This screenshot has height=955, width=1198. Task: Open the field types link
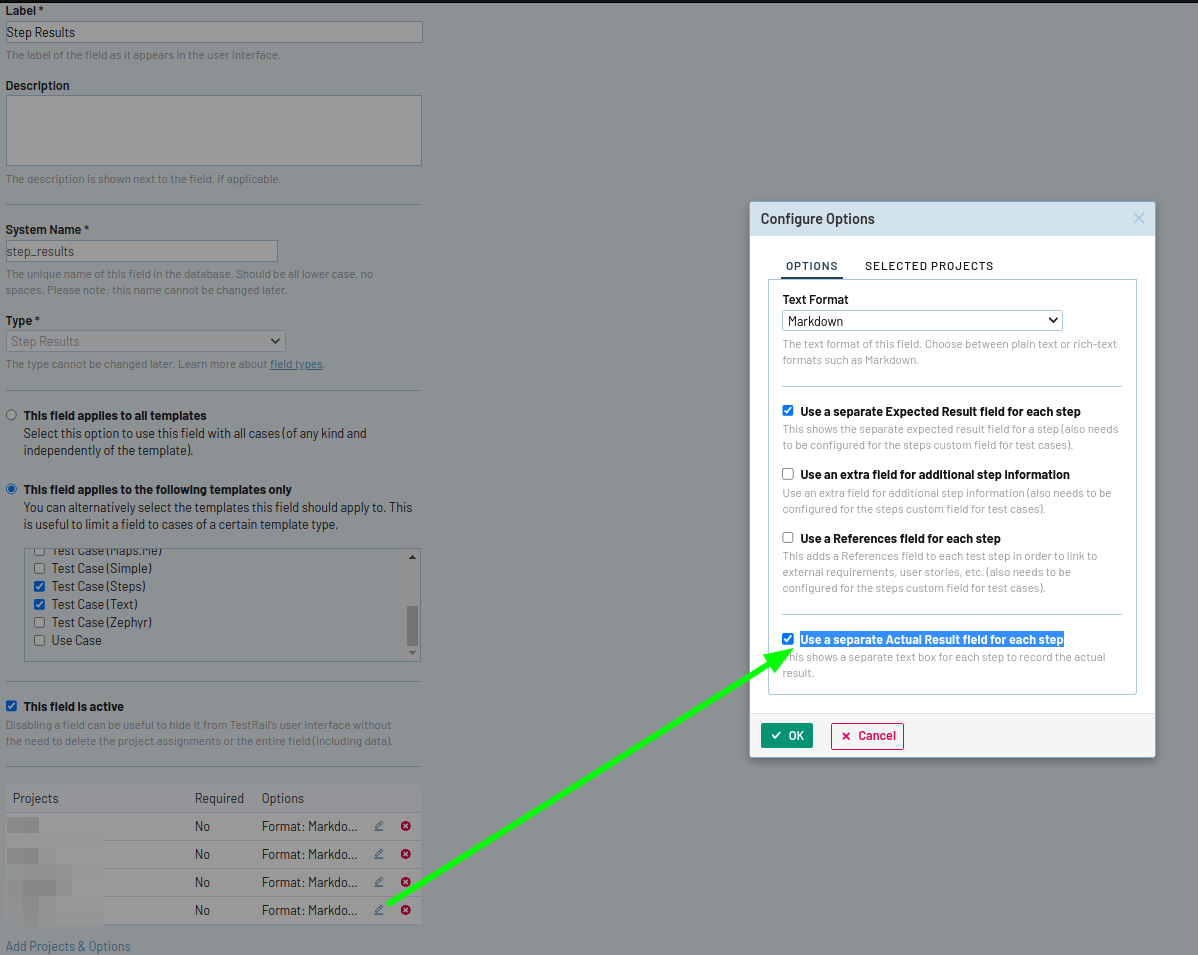click(296, 364)
